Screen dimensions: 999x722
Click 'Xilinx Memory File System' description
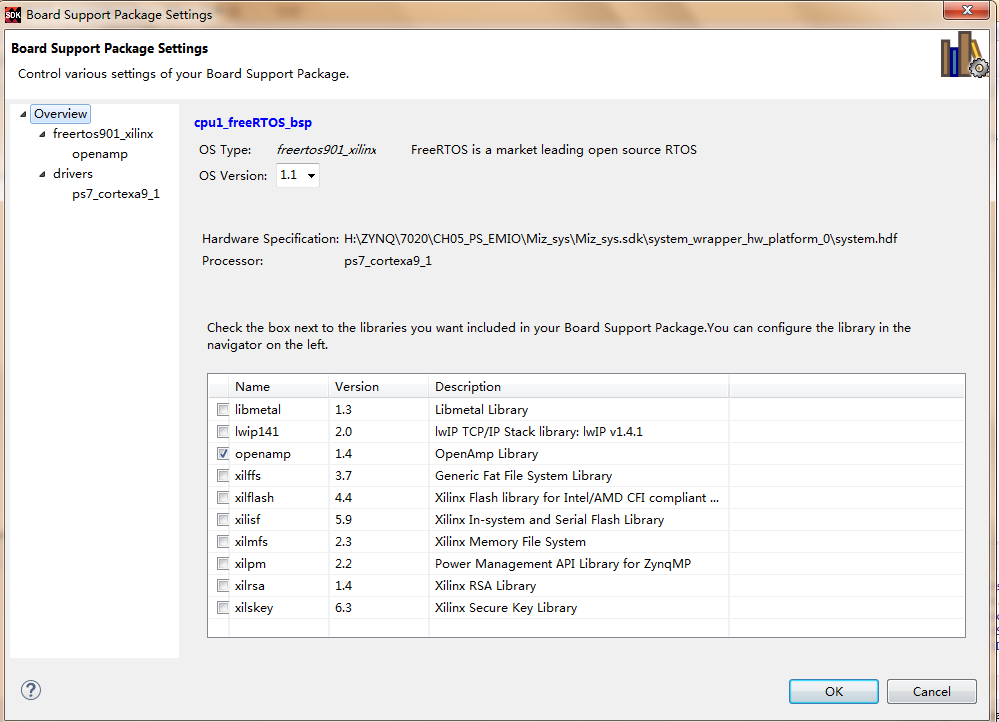click(x=510, y=542)
